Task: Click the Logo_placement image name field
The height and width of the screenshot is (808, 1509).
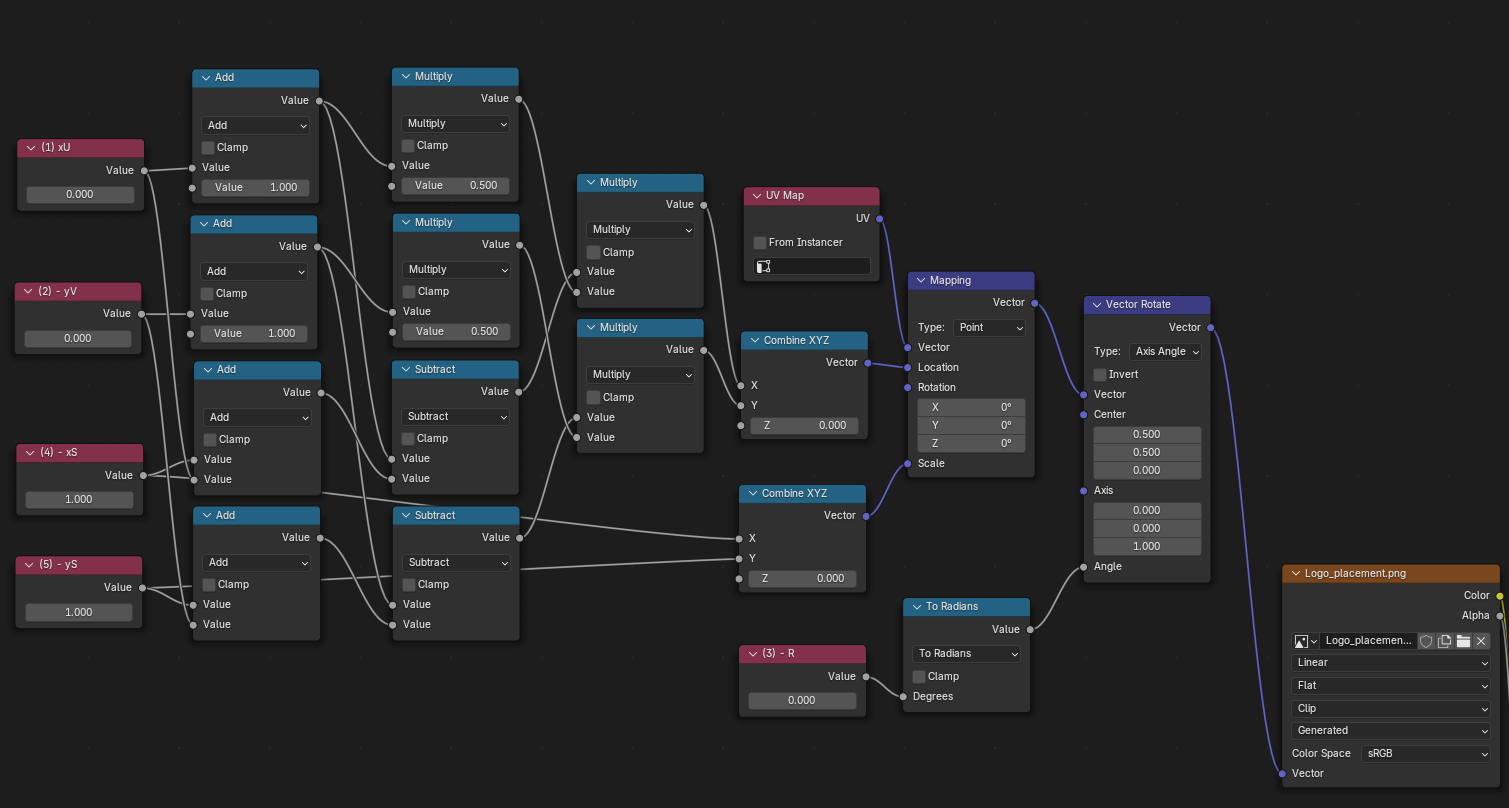Action: 1368,641
